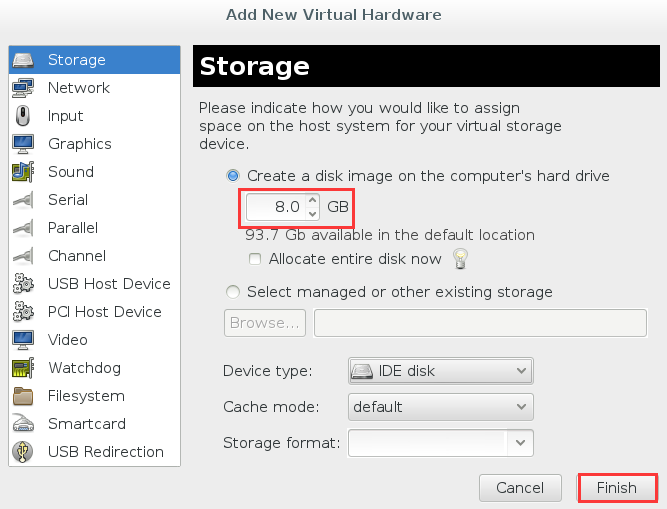Click the Finish button
Image resolution: width=667 pixels, height=509 pixels.
point(616,488)
